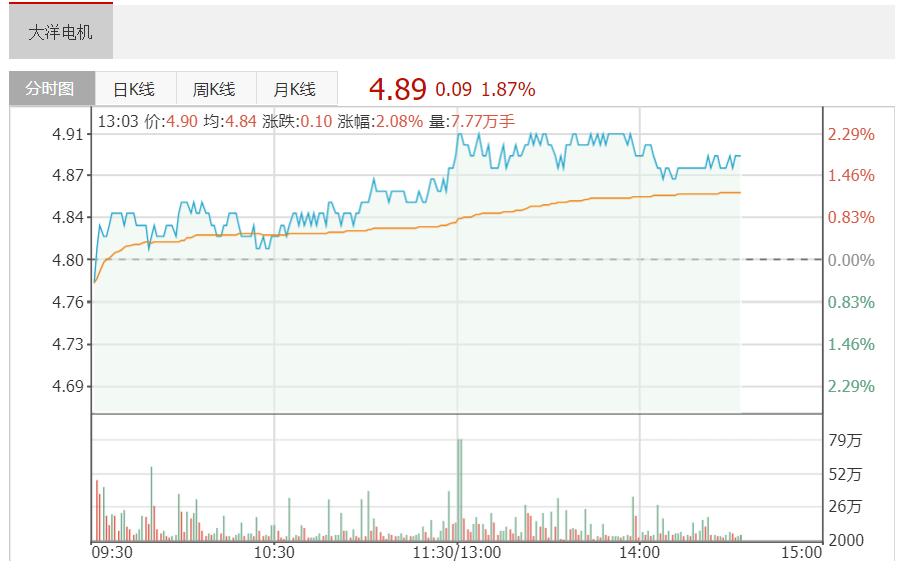This screenshot has width=905, height=571.
Task: Click the 2000 volume axis label
Action: coord(846,540)
